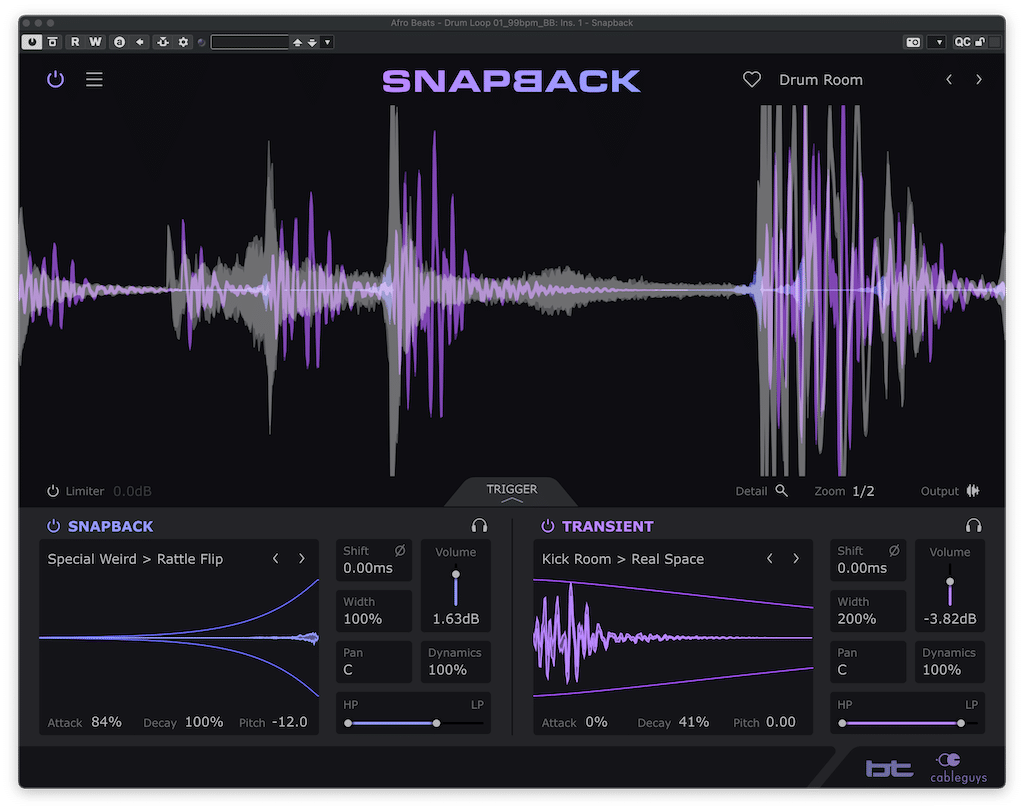Toggle the Snapback layer power
The image size is (1024, 810).
(x=54, y=526)
